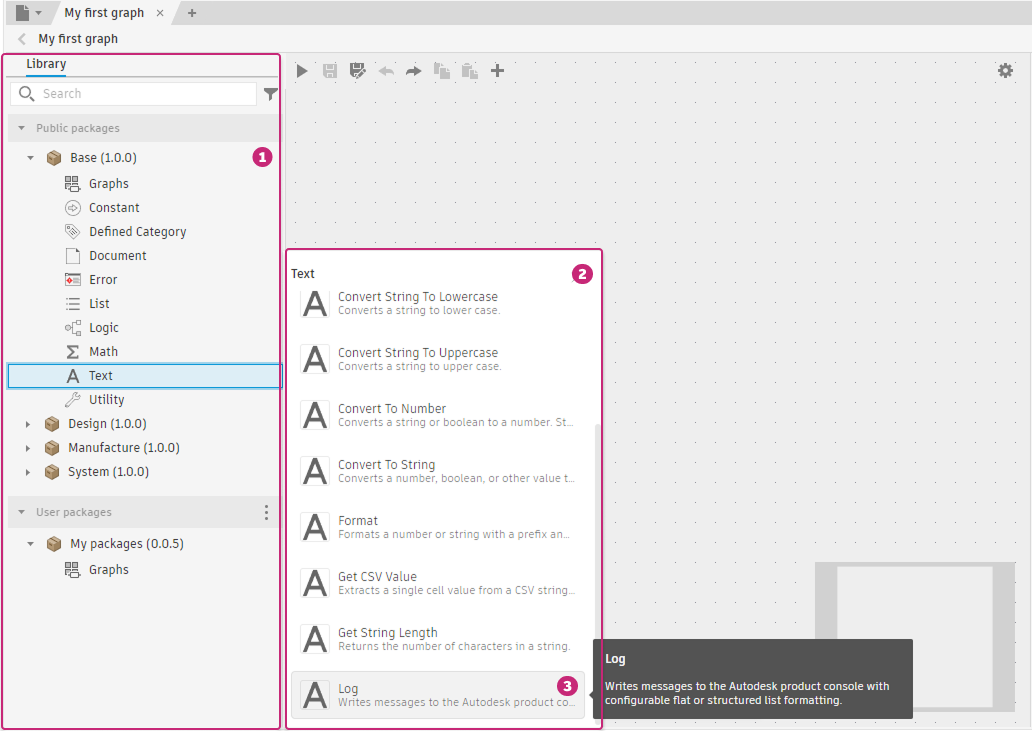Collapse the My packages (0.0.5) entry
The image size is (1032, 731).
30,544
